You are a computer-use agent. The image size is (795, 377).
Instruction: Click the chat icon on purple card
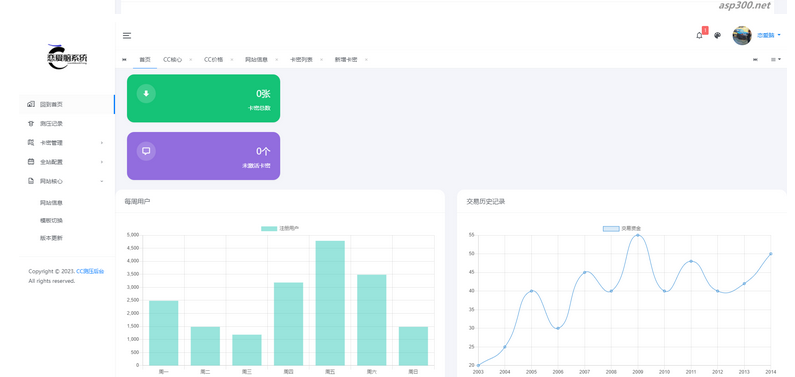tap(146, 151)
